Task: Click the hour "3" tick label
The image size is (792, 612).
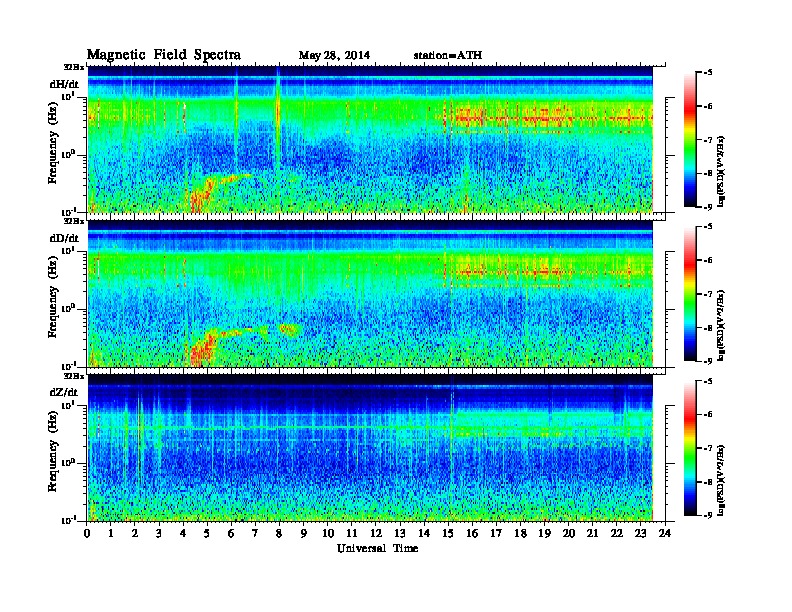Action: 159,534
